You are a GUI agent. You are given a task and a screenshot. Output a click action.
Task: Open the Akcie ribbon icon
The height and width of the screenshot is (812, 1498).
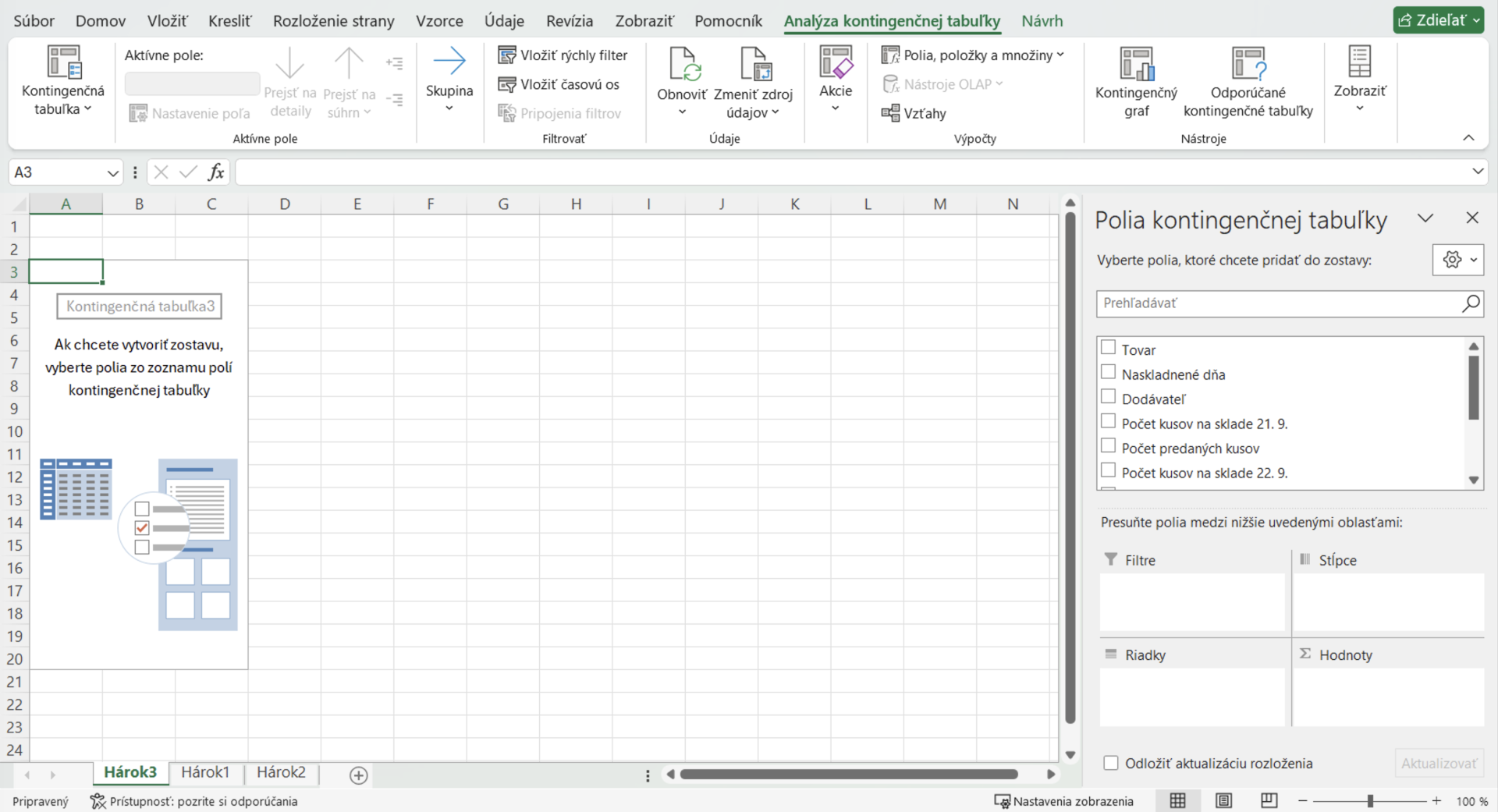[x=836, y=62]
